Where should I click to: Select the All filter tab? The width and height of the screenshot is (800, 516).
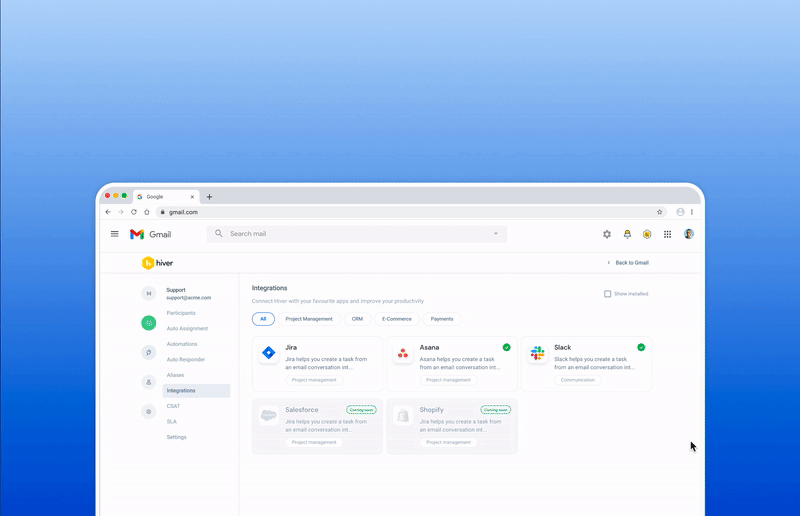pos(263,319)
